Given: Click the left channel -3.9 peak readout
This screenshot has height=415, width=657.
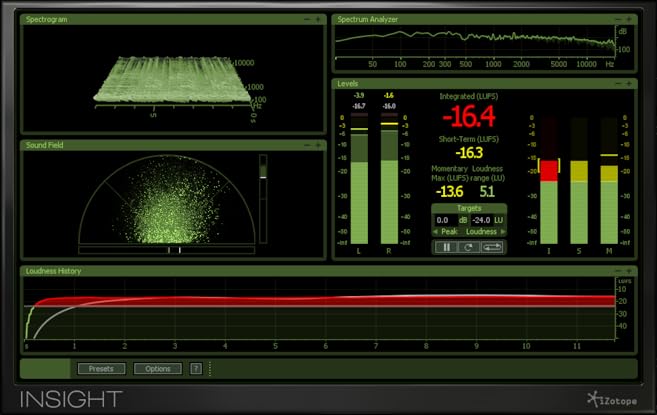Looking at the screenshot, I should (359, 96).
